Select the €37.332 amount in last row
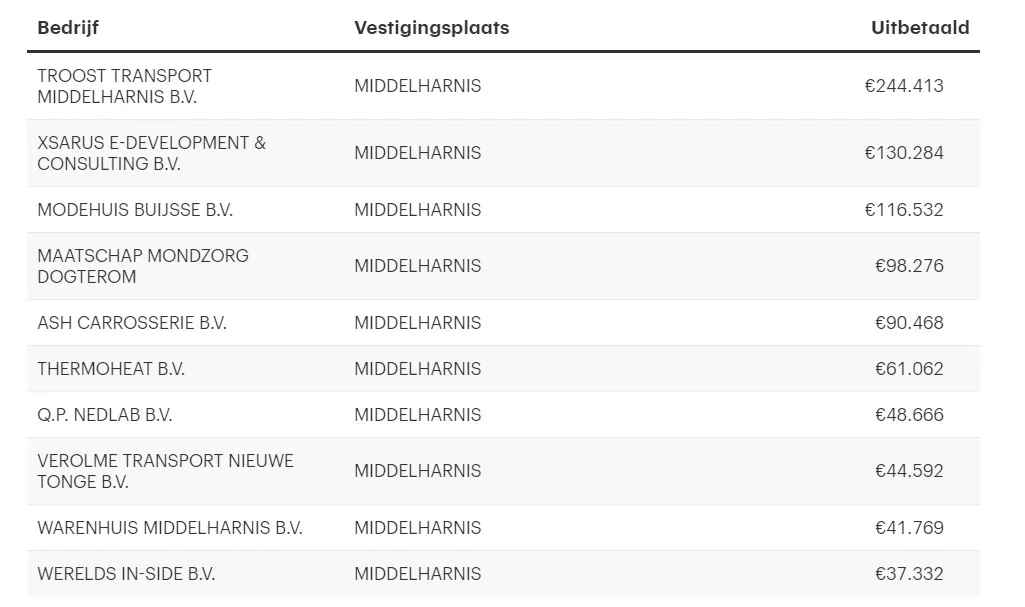This screenshot has width=1025, height=607. pyautogui.click(x=909, y=574)
